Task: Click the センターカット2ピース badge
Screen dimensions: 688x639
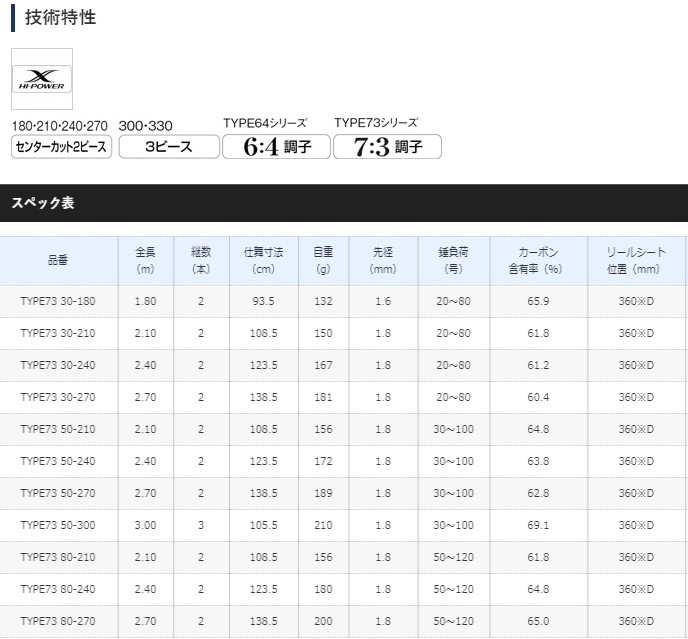Action: [59, 146]
